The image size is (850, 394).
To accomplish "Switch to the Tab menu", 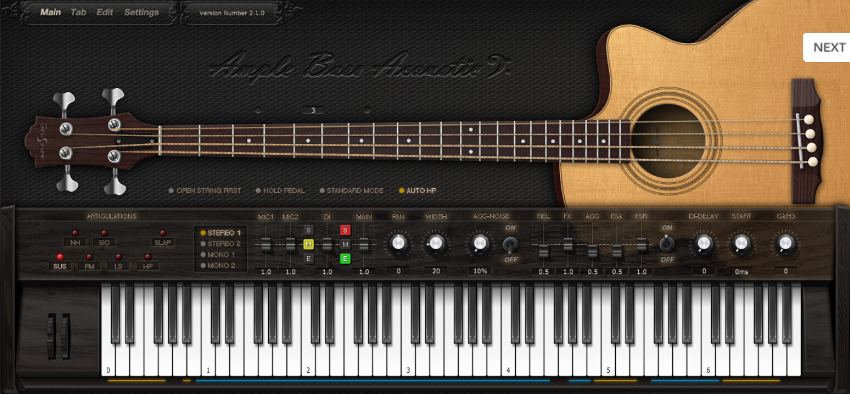I will click(x=79, y=12).
